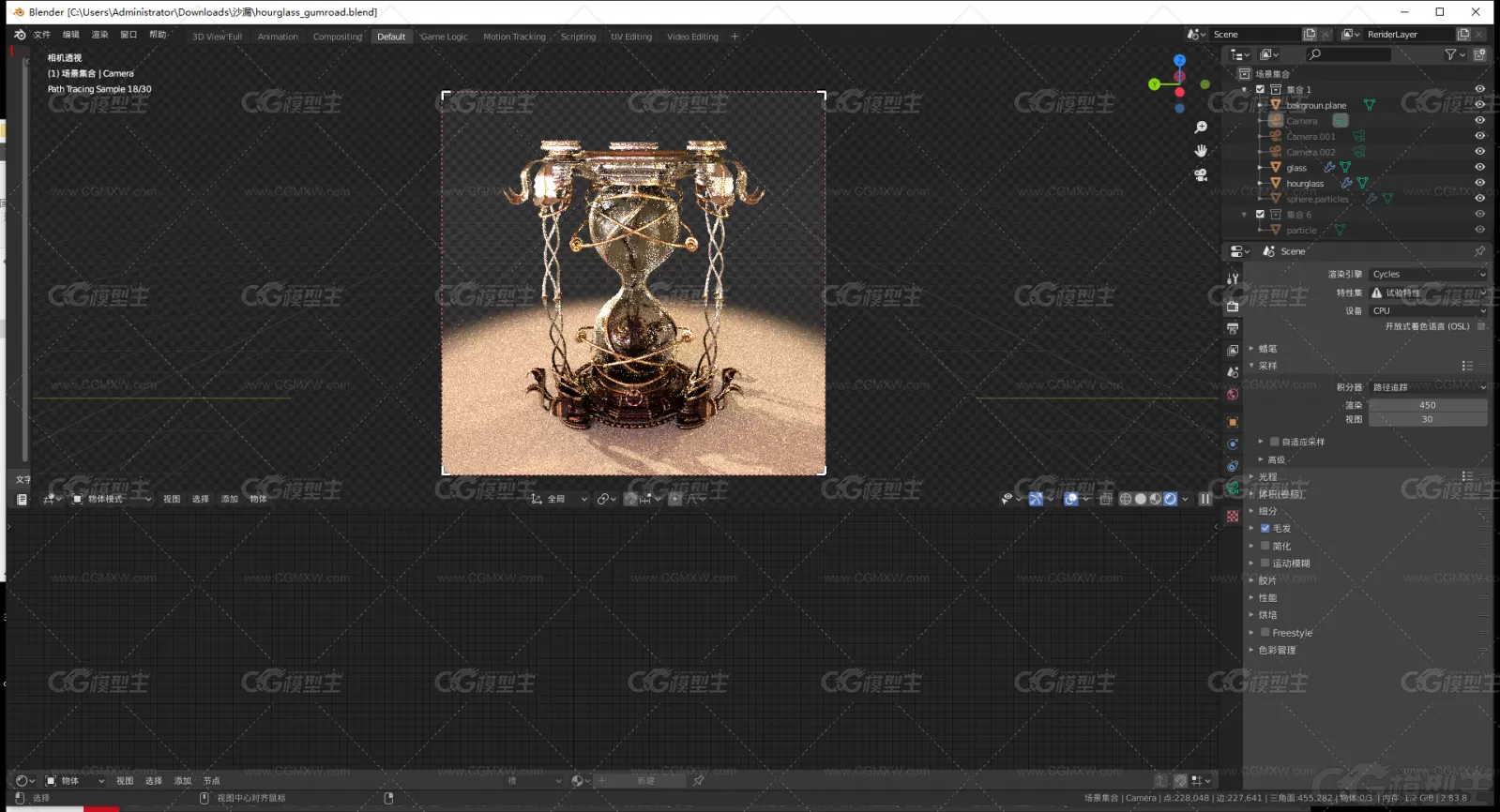Click the blue Z axis gizmo circle
Image resolution: width=1500 pixels, height=812 pixels.
(1179, 60)
